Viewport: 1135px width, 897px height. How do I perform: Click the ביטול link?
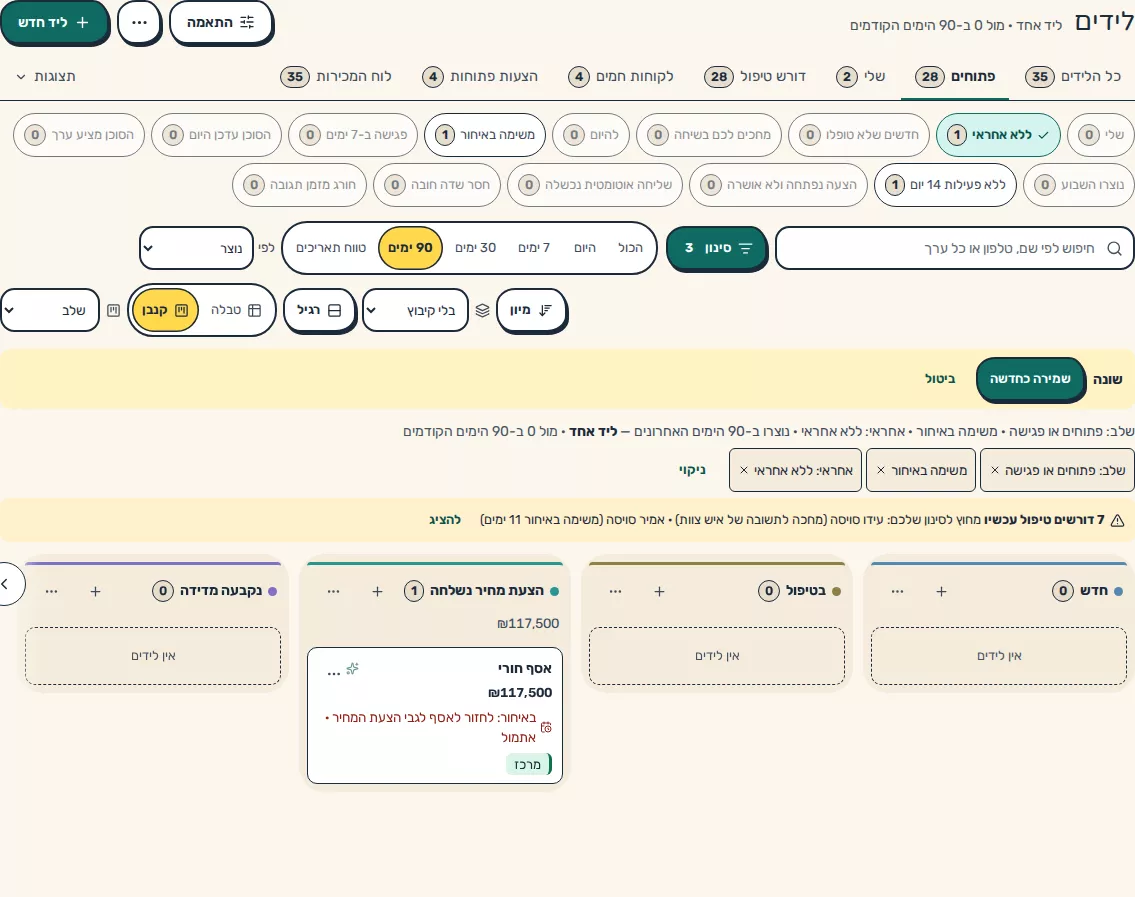click(940, 379)
